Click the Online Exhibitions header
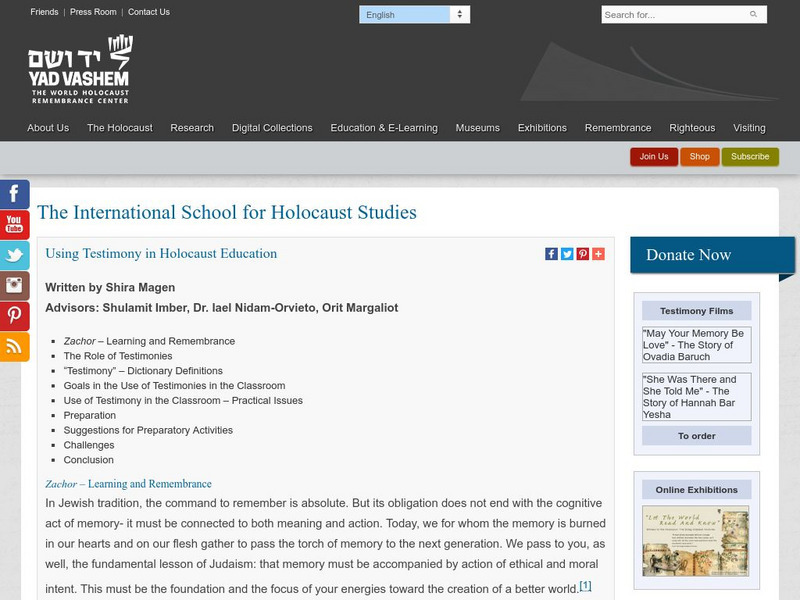Viewport: 800px width, 600px height. [696, 490]
